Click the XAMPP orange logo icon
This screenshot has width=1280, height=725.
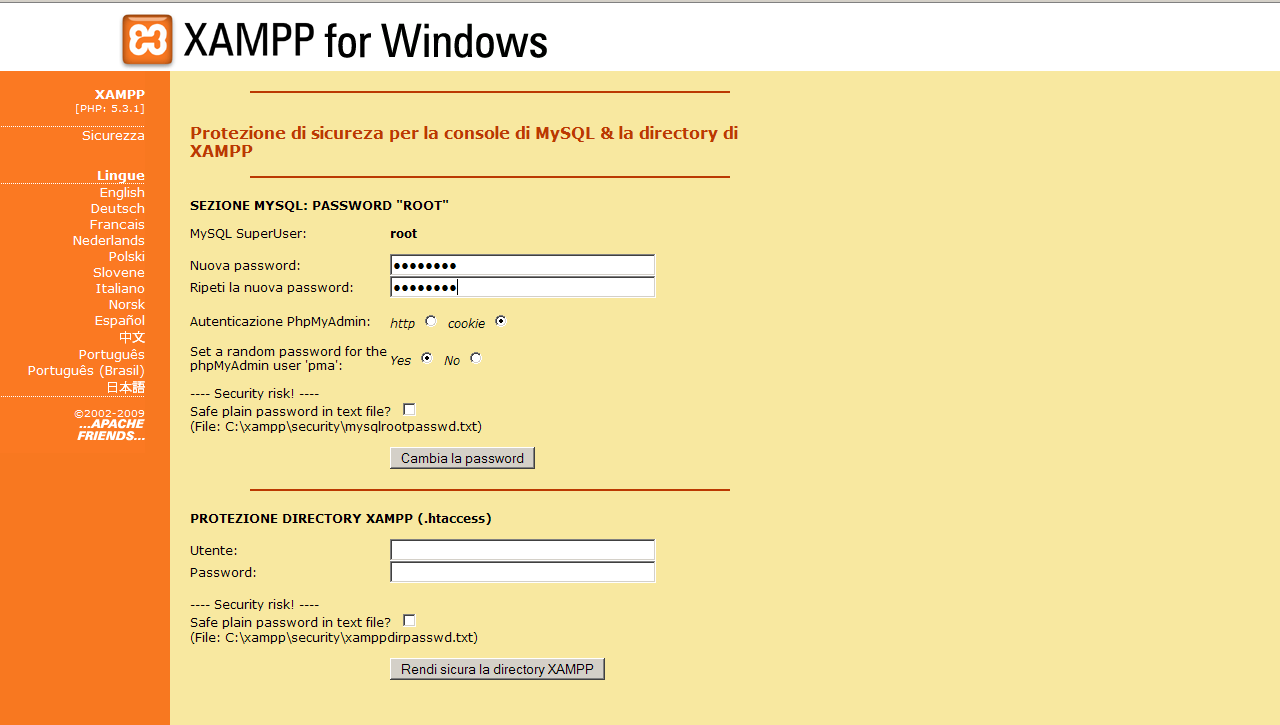point(147,40)
